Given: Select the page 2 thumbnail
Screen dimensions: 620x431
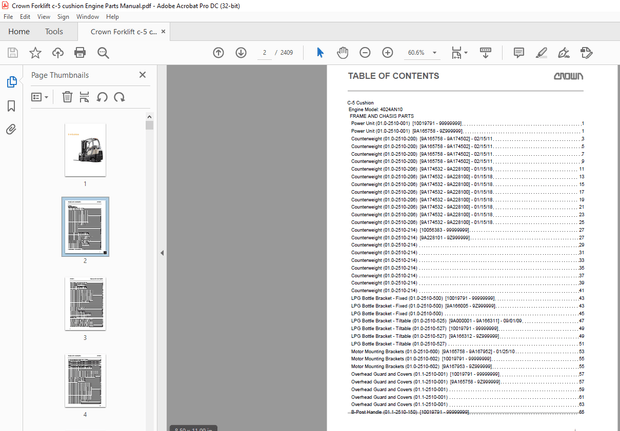Looking at the screenshot, I should [x=85, y=227].
